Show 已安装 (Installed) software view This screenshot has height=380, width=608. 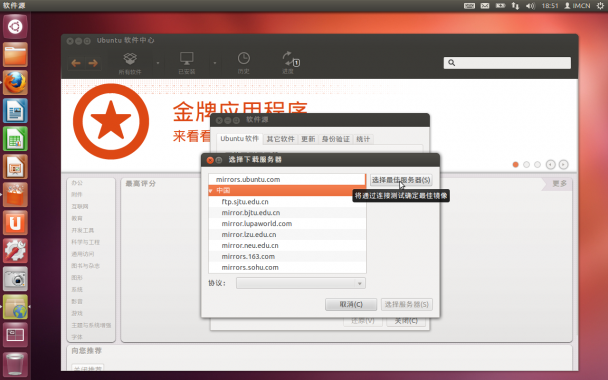[187, 63]
